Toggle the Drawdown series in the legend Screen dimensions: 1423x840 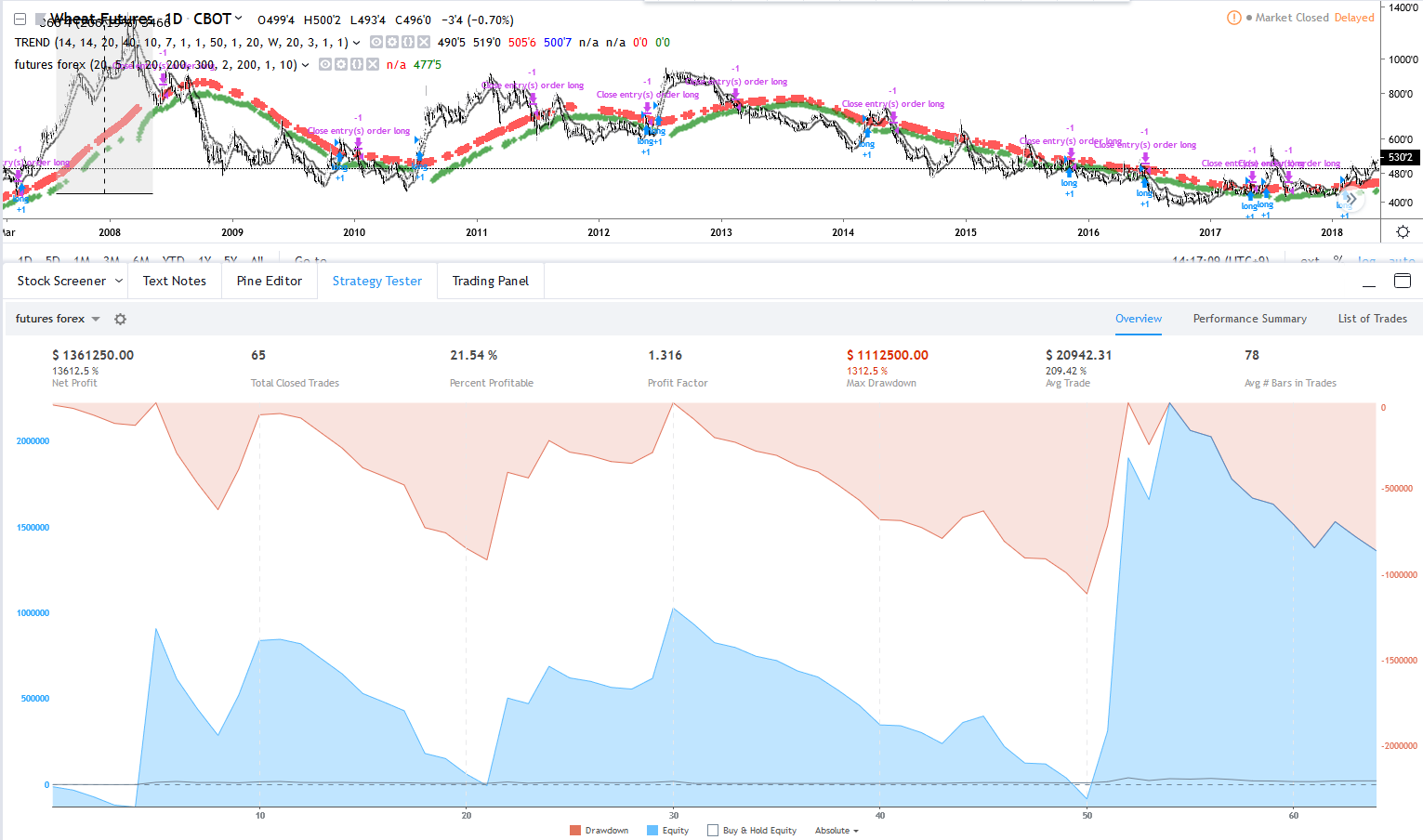point(600,831)
